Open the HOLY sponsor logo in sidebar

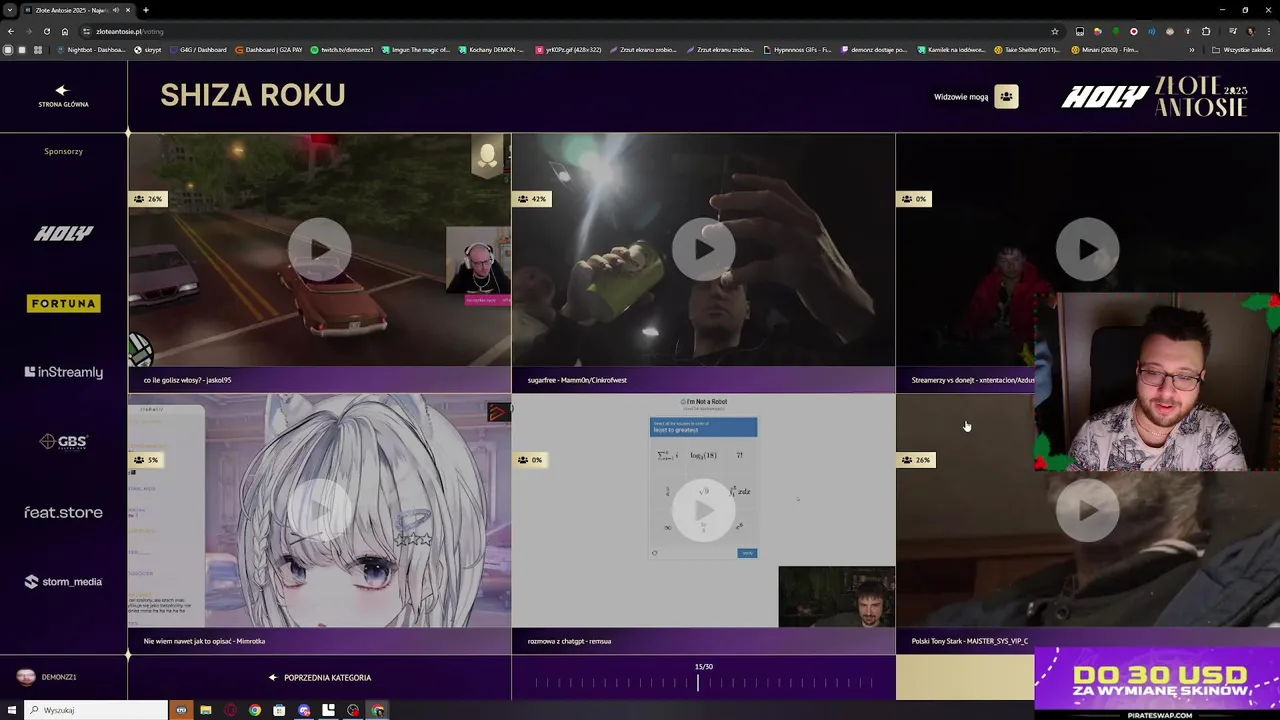pyautogui.click(x=63, y=233)
